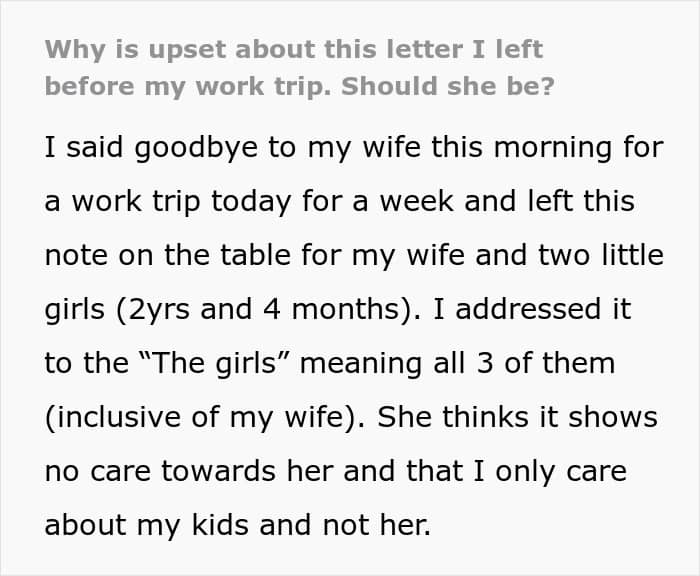Click the title phrase "Should she be?"
This screenshot has height=576, width=700.
447,85
